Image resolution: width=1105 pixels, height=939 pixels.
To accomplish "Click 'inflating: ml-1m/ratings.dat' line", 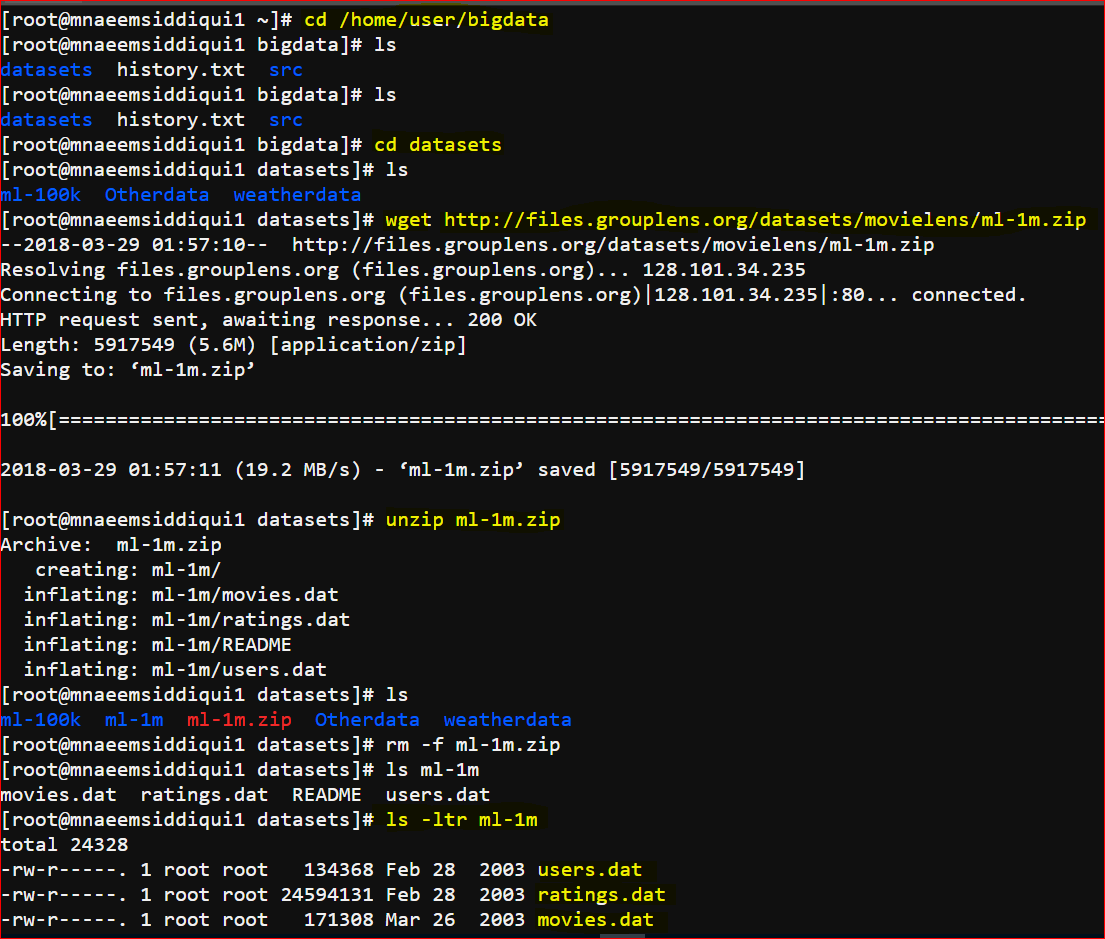I will [187, 620].
